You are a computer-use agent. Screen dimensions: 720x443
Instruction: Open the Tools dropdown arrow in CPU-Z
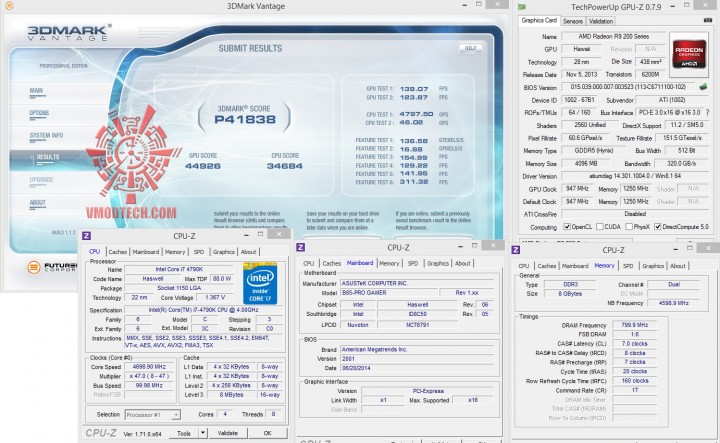(x=203, y=433)
